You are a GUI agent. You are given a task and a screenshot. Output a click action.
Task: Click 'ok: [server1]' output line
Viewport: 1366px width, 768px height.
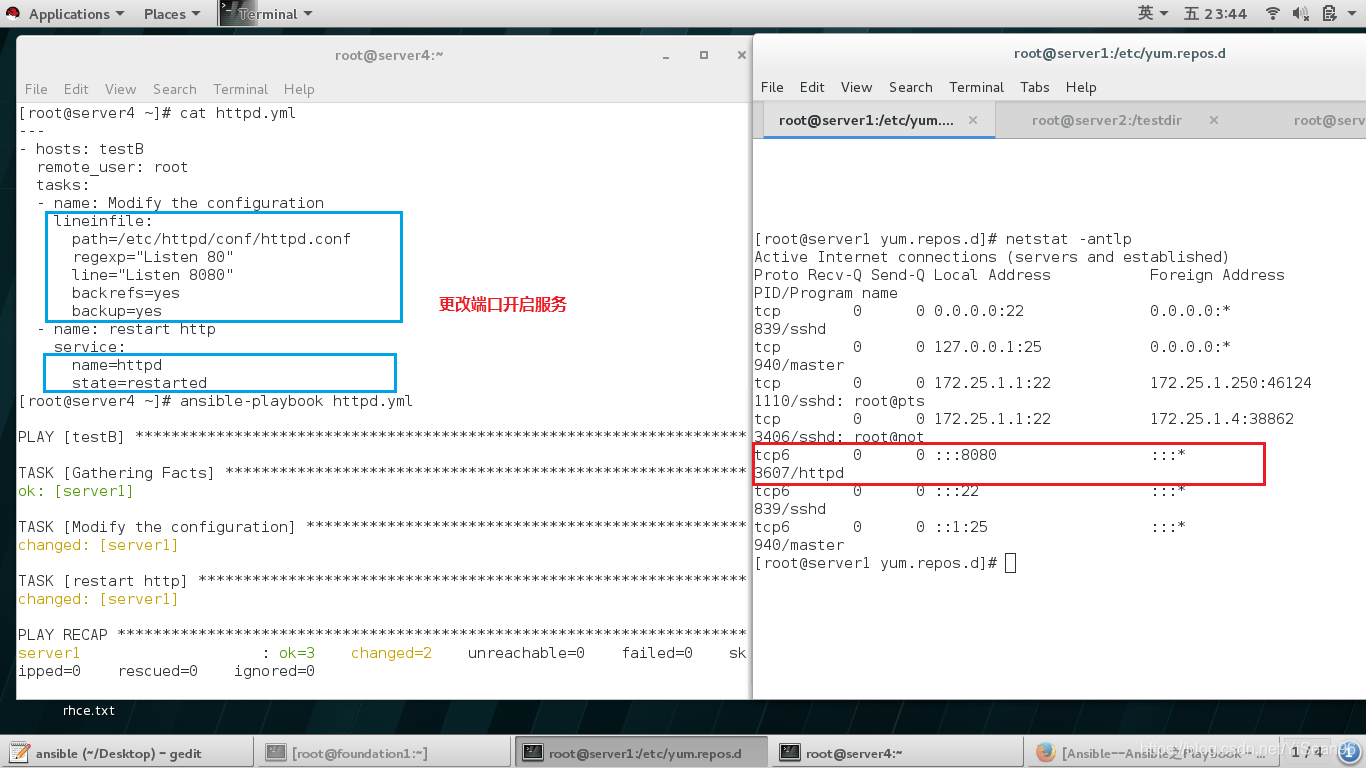click(x=76, y=491)
